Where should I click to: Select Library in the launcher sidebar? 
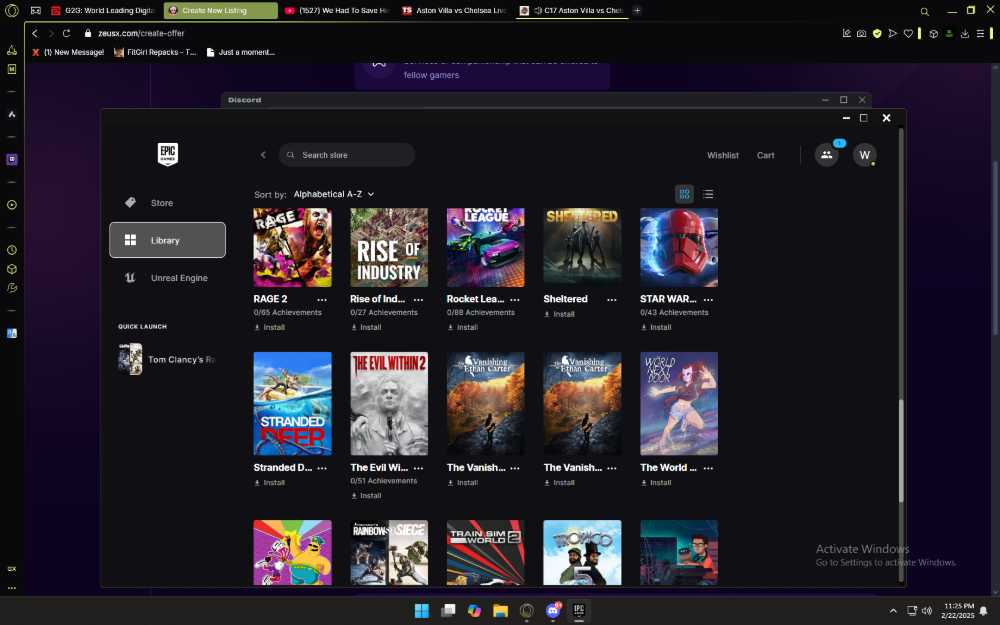click(x=167, y=240)
